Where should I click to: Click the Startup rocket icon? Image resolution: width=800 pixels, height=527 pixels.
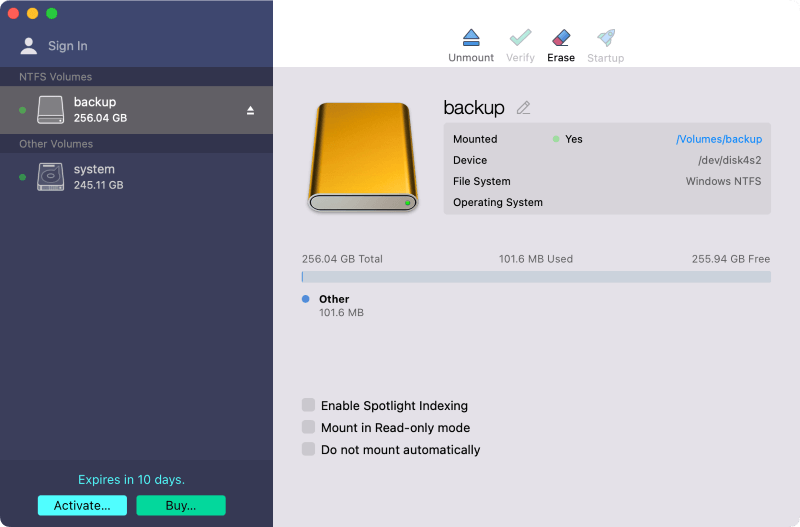605,38
